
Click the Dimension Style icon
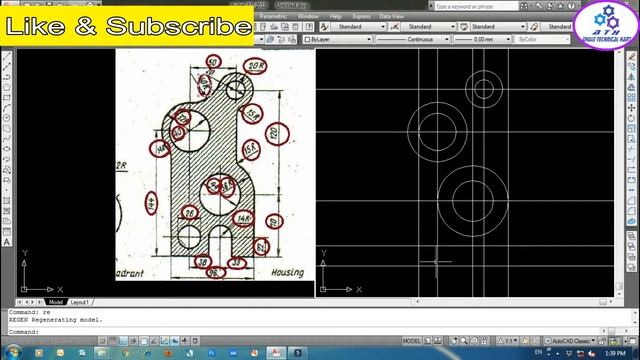(x=394, y=27)
